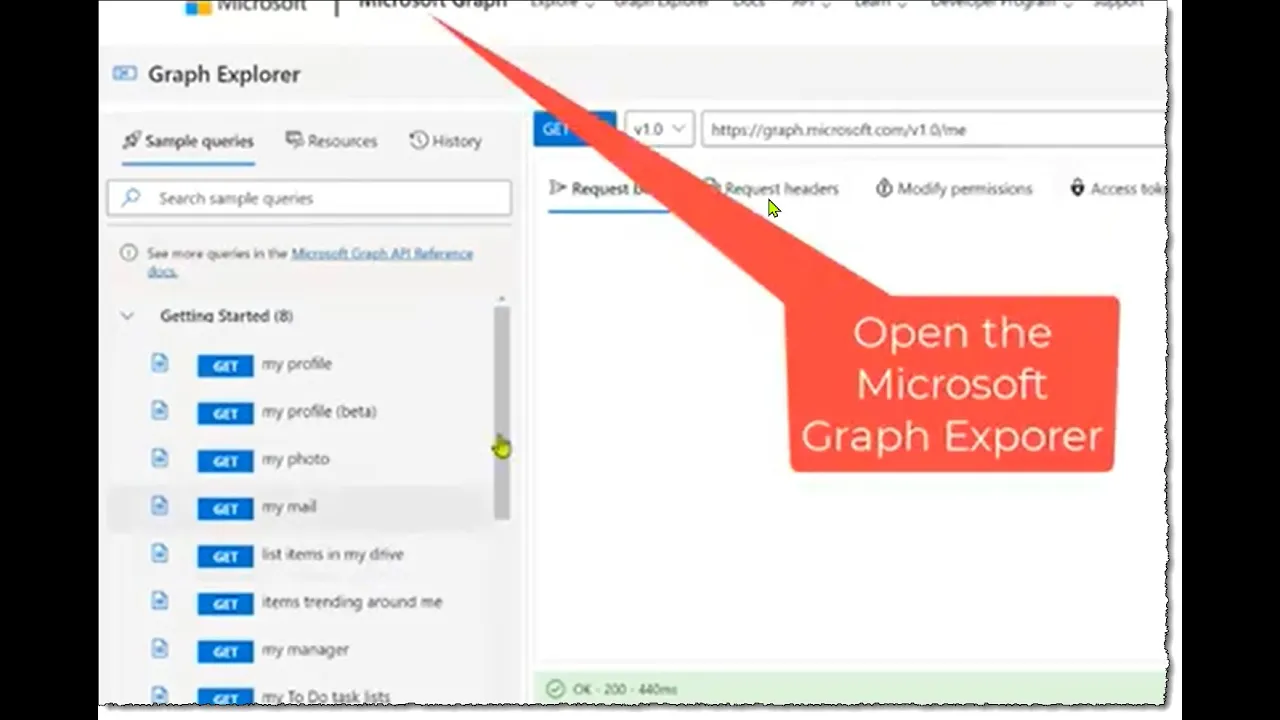Image resolution: width=1280 pixels, height=720 pixels.
Task: Click the green OK status check icon
Action: point(555,689)
